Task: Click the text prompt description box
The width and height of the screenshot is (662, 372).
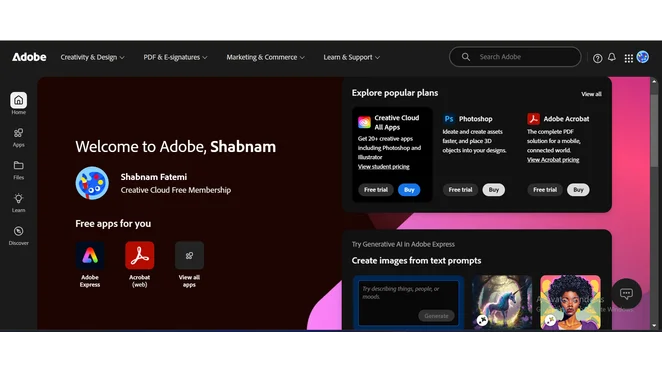Action: click(408, 302)
